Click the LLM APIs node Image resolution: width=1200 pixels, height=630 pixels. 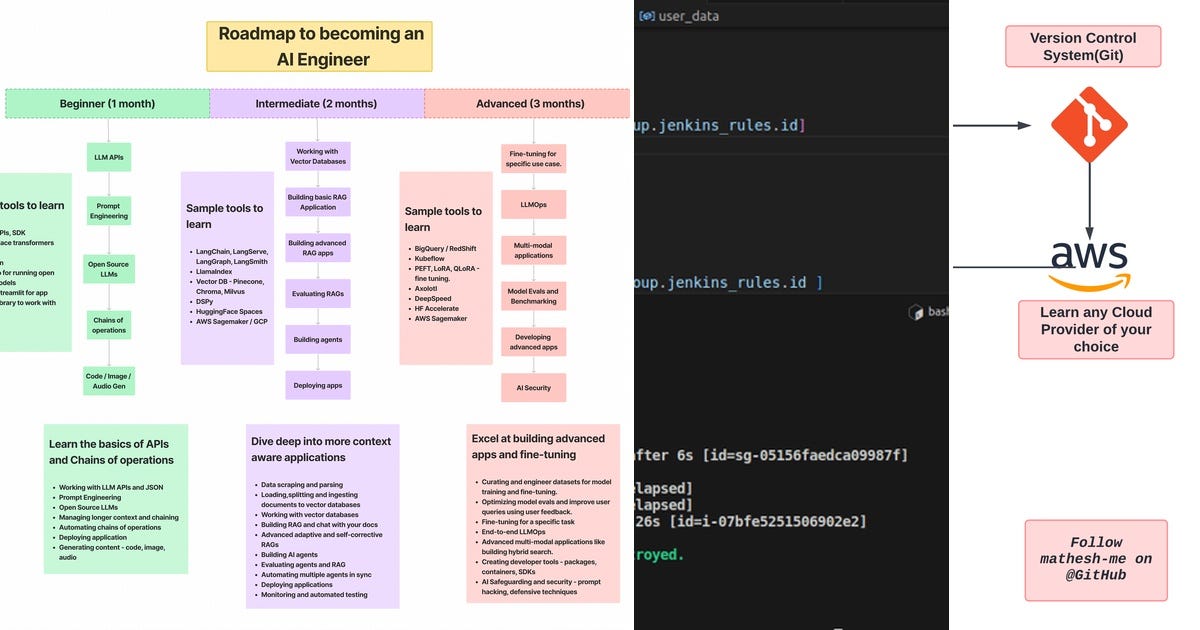coord(108,157)
